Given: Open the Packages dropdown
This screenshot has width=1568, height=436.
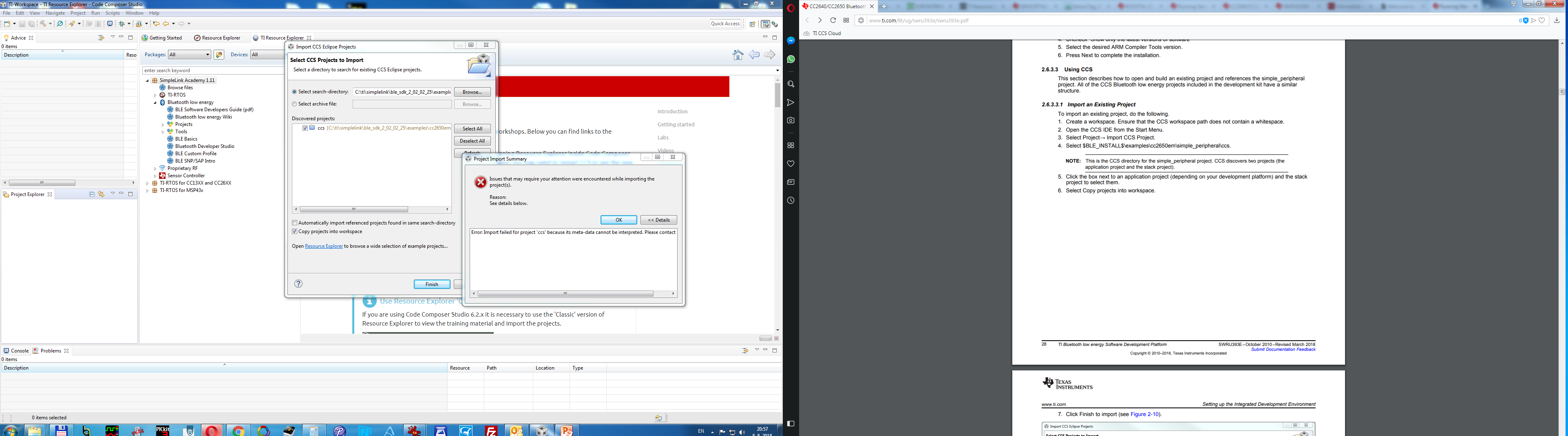Looking at the screenshot, I should click(189, 55).
